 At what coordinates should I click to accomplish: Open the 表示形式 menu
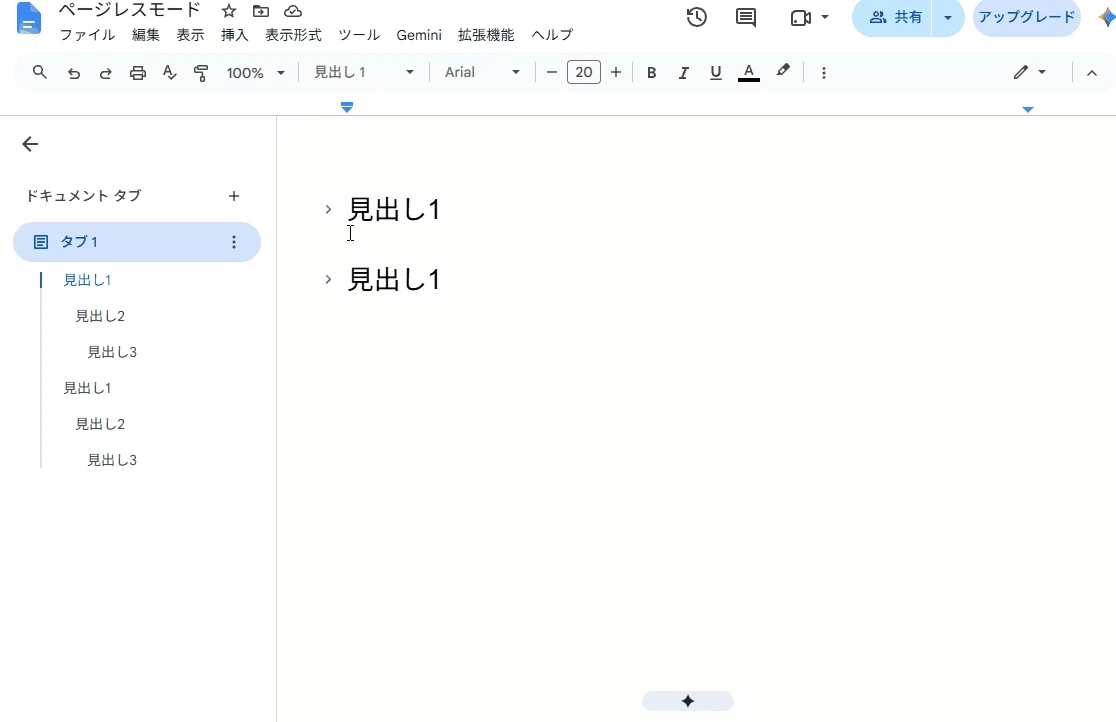pos(293,35)
